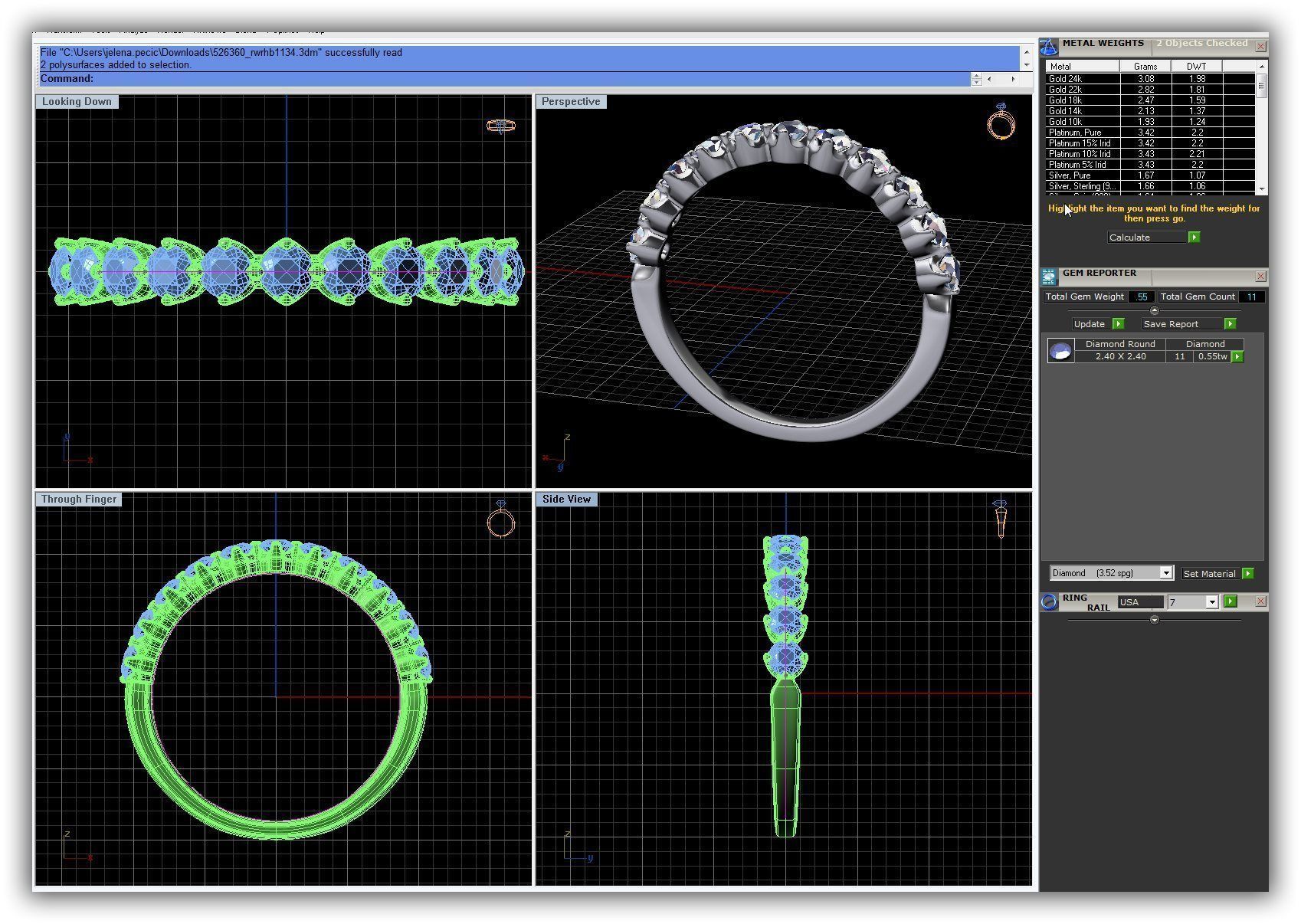Click the Calculate button
The height and width of the screenshot is (924, 1301).
[x=1147, y=238]
